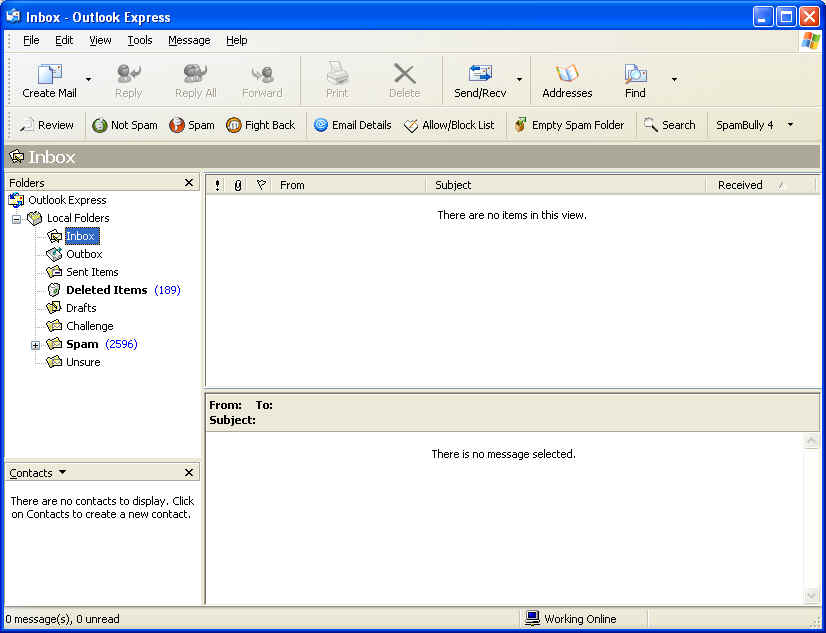Viewport: 826px width, 633px height.
Task: Open the Edit menu
Action: tap(64, 41)
